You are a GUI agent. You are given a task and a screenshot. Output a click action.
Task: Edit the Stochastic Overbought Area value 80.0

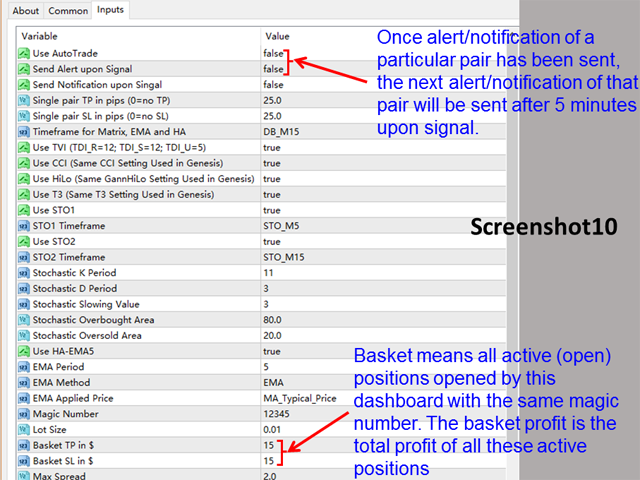[x=272, y=320]
